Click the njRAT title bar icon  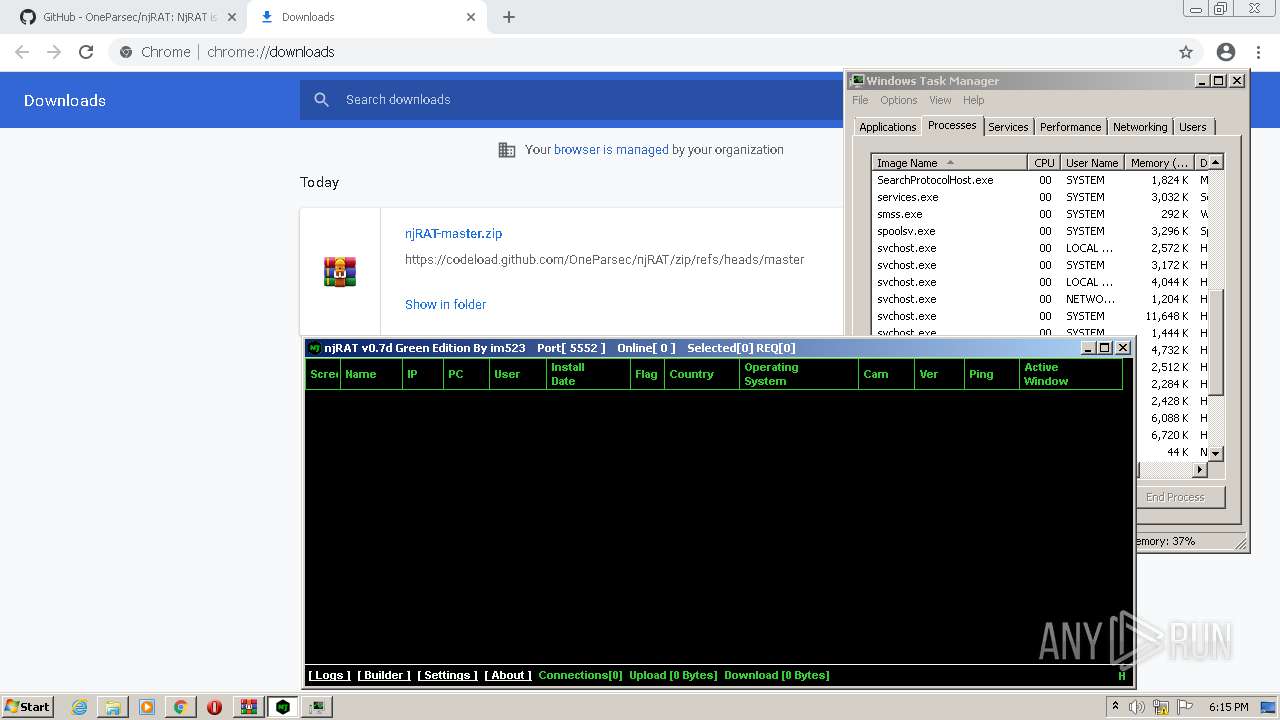pos(315,348)
